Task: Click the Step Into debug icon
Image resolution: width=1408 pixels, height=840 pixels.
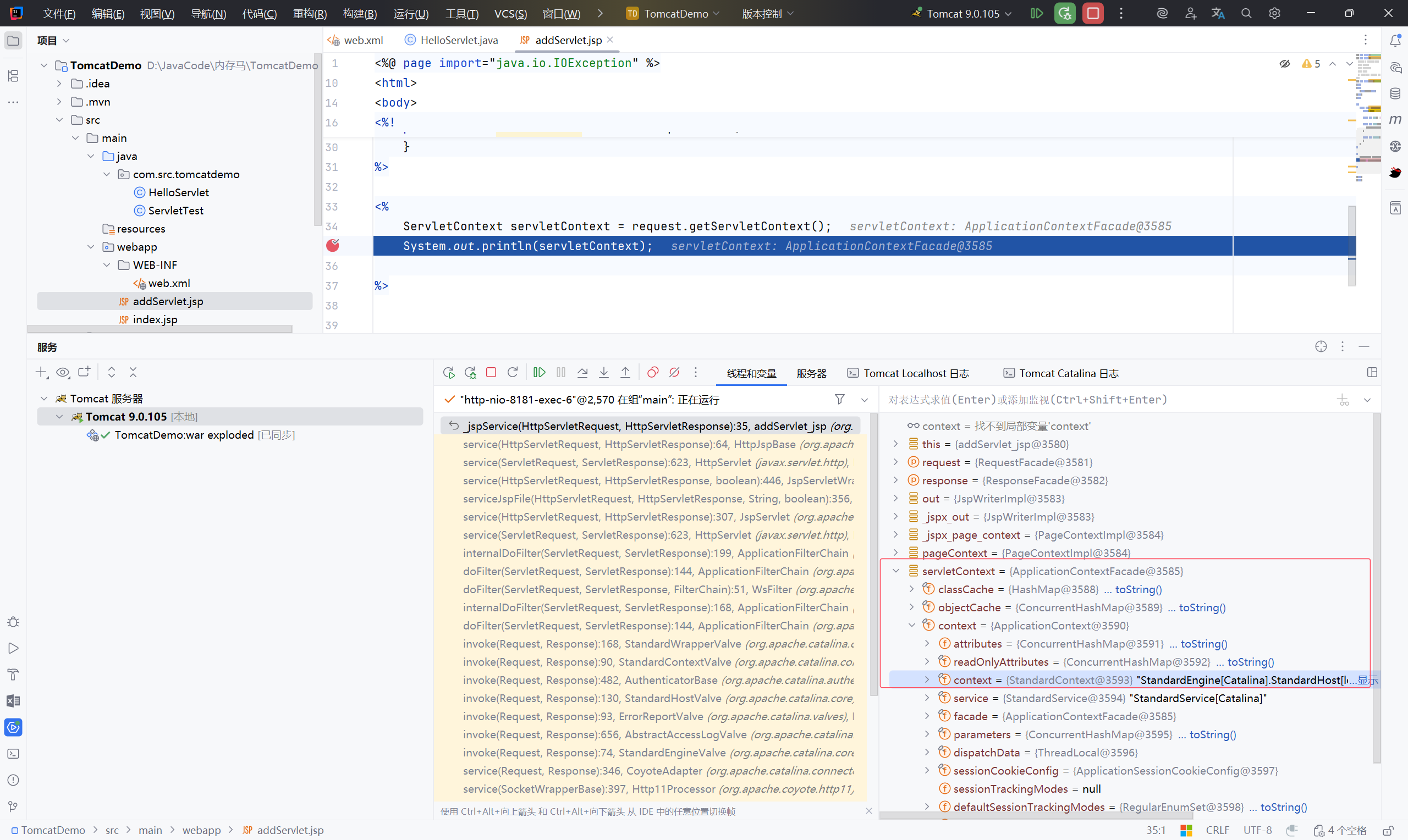Action: (x=603, y=373)
